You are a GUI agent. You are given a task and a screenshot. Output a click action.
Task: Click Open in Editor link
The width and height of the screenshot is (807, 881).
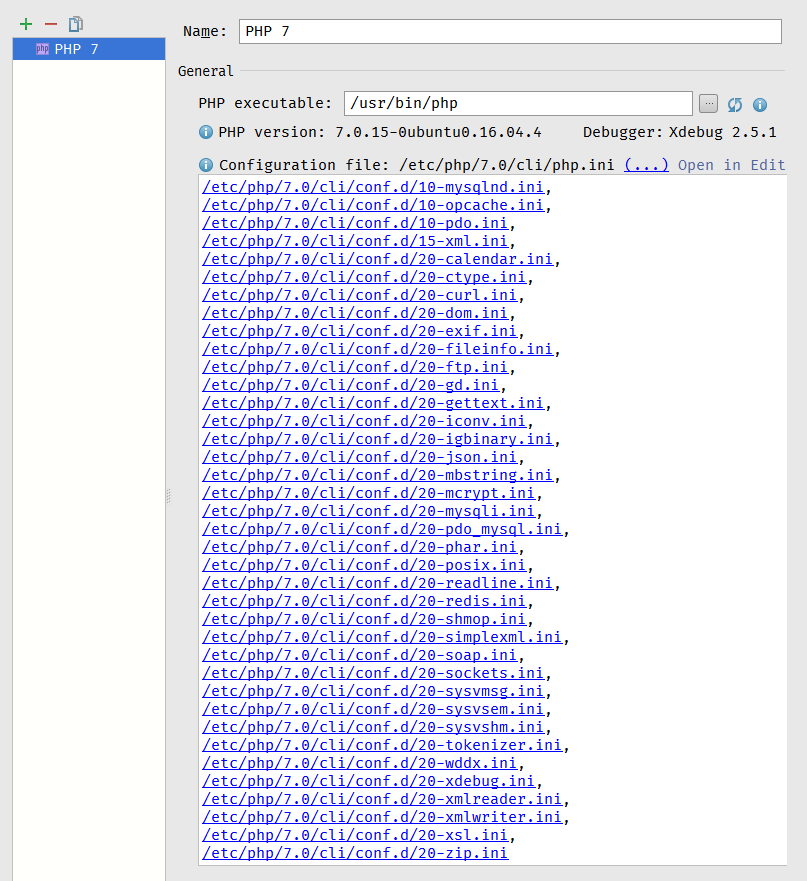[x=731, y=165]
